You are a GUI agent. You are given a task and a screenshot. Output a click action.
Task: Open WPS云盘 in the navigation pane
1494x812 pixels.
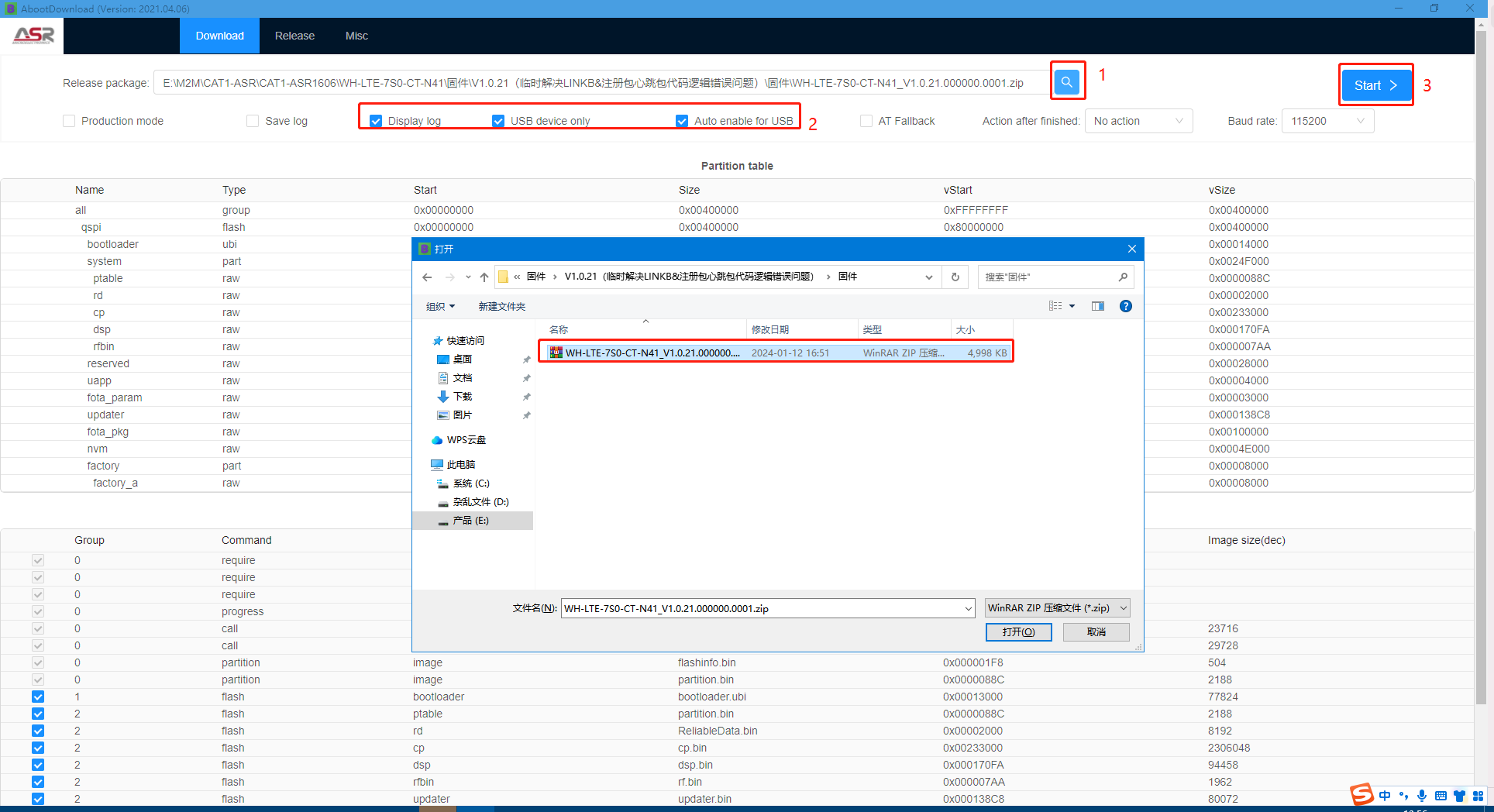coord(466,440)
